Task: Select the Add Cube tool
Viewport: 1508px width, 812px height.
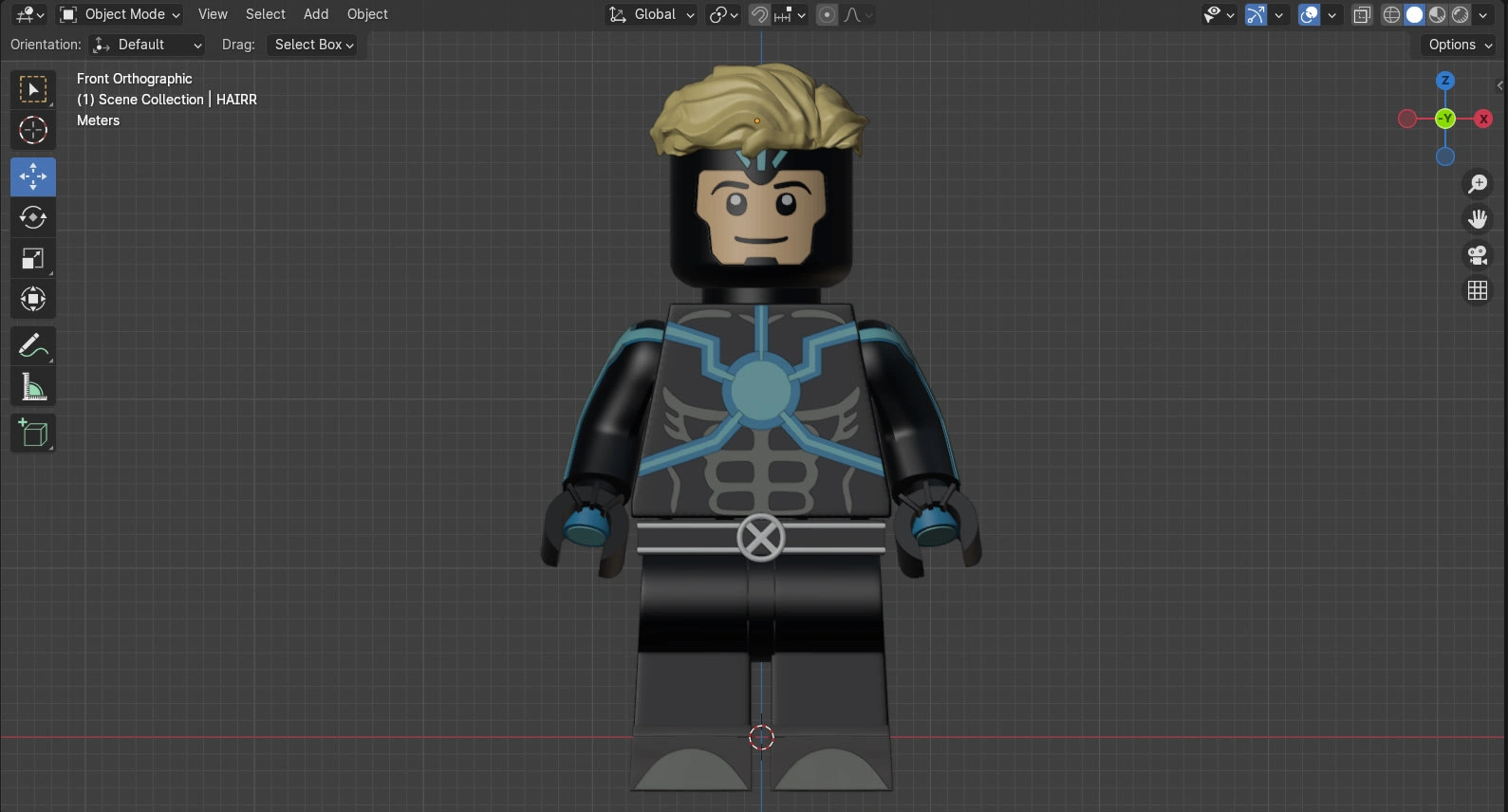Action: [33, 434]
